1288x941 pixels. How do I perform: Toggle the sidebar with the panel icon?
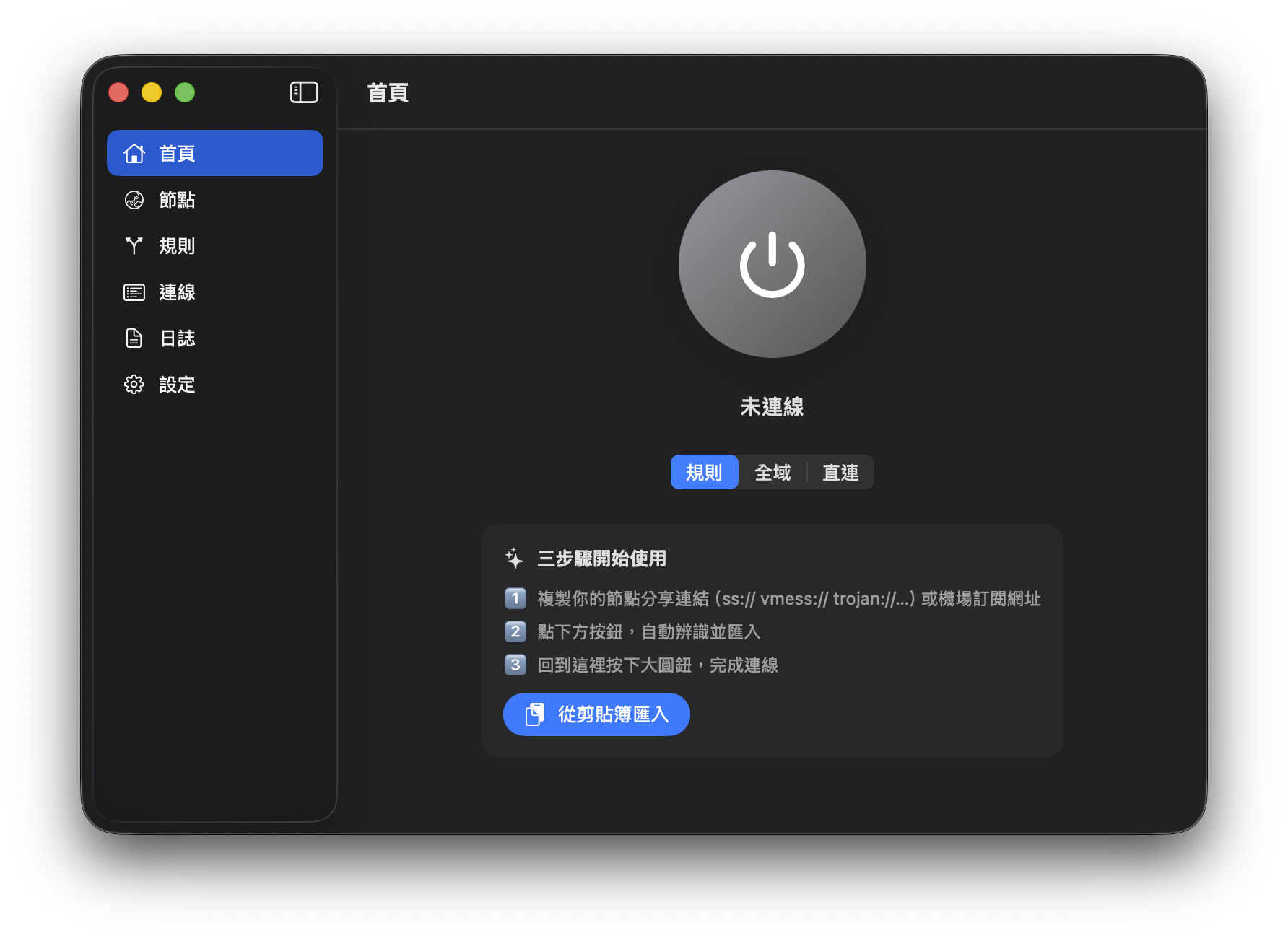[x=304, y=92]
